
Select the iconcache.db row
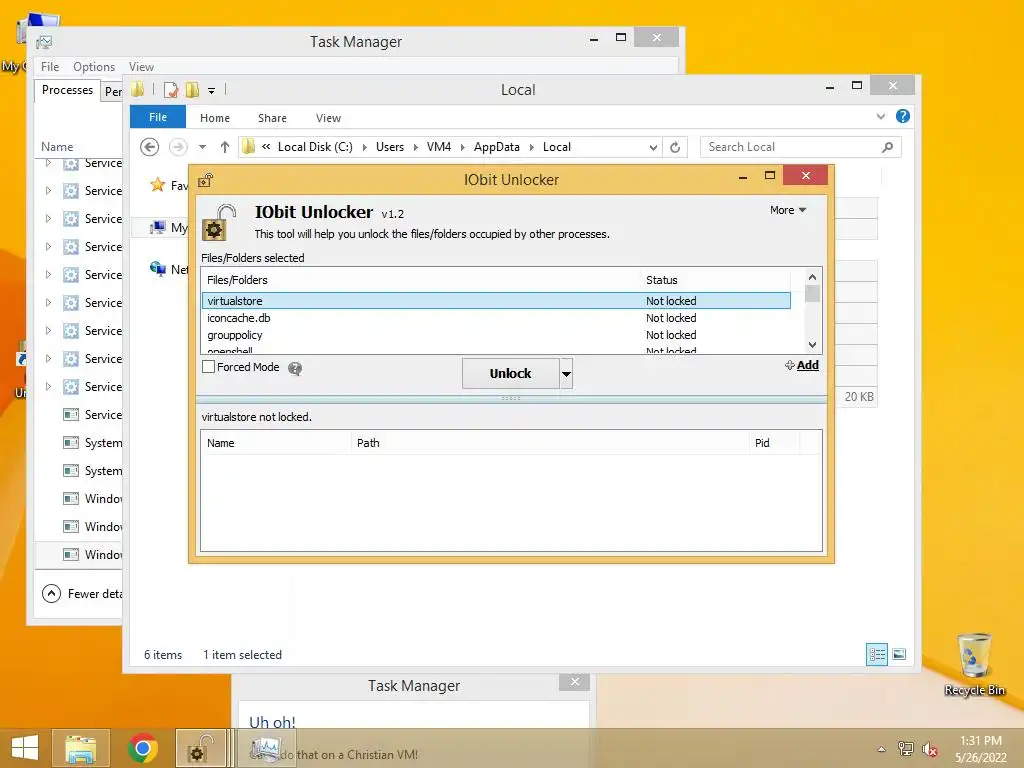tap(496, 318)
